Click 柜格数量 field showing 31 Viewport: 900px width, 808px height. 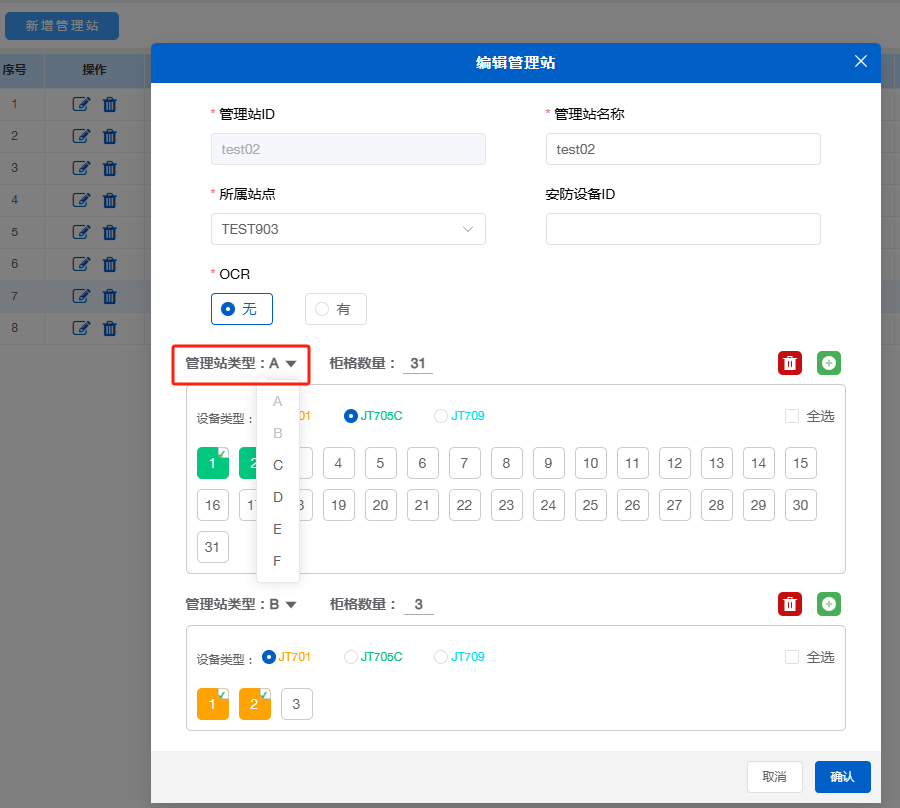[418, 364]
